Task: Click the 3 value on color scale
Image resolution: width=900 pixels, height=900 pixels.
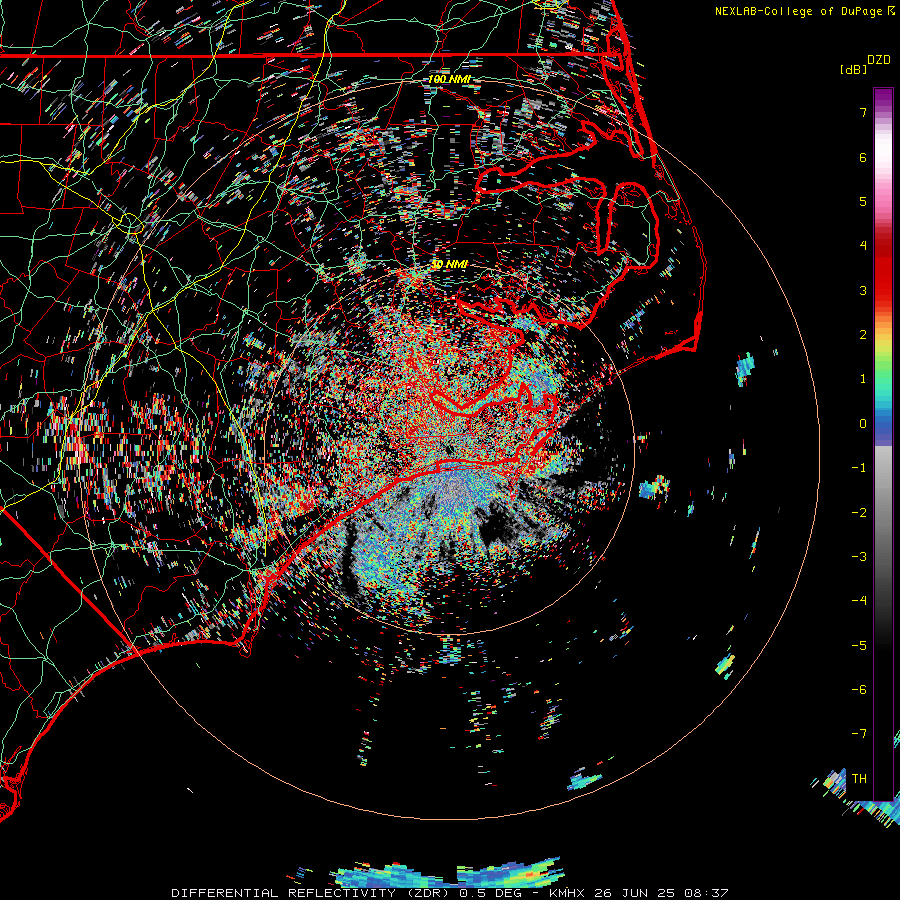Action: coord(863,290)
